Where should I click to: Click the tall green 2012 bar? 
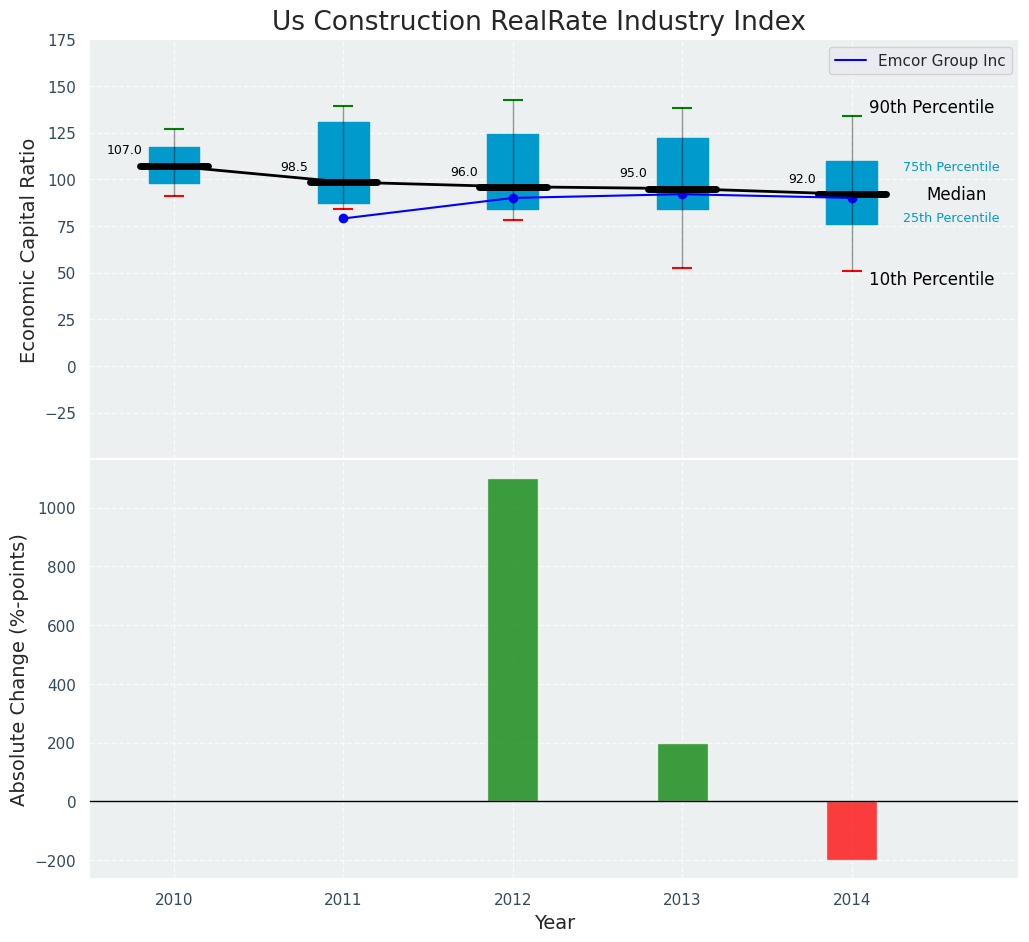tap(513, 640)
